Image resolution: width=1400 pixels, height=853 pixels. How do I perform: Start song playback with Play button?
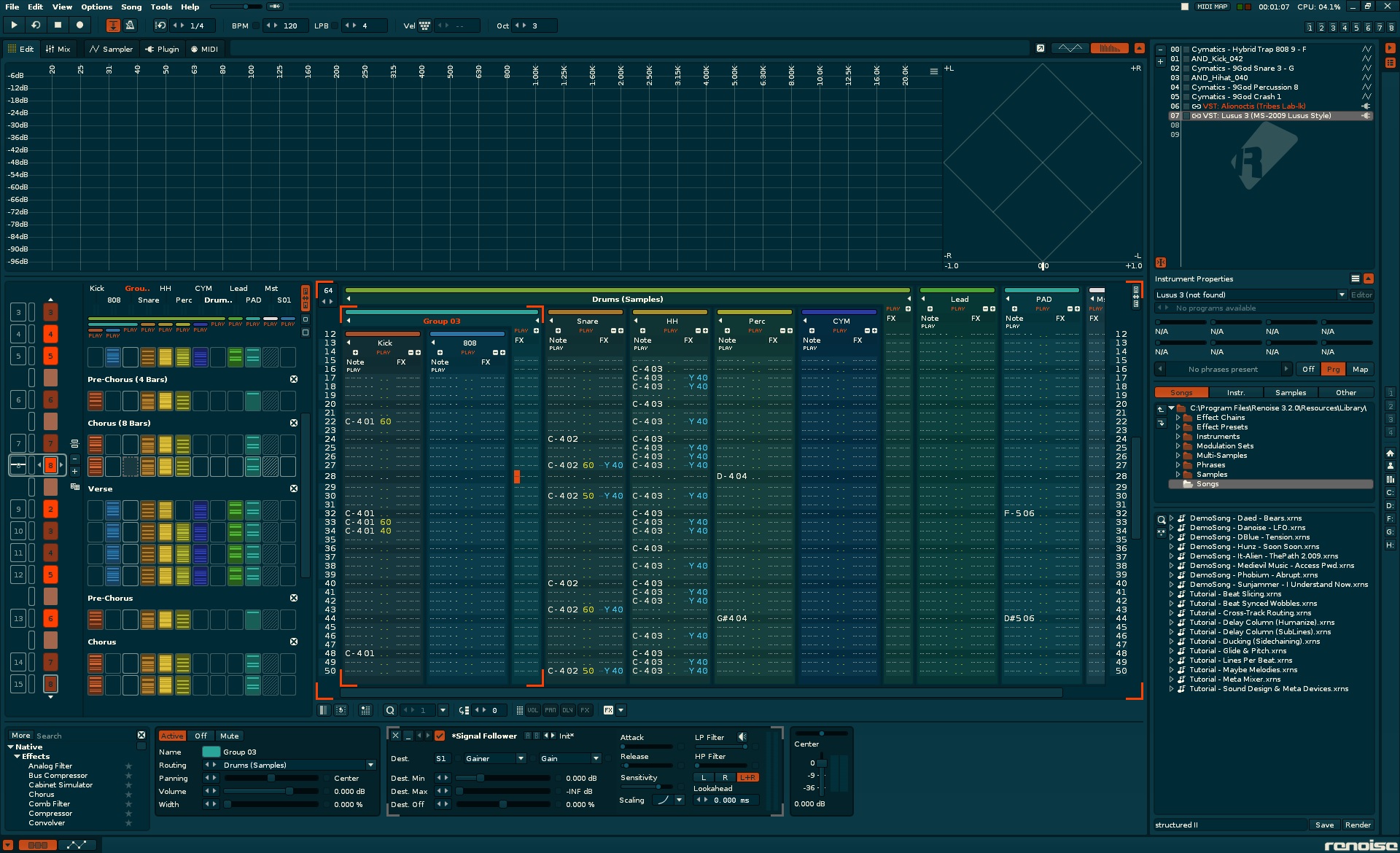(14, 25)
